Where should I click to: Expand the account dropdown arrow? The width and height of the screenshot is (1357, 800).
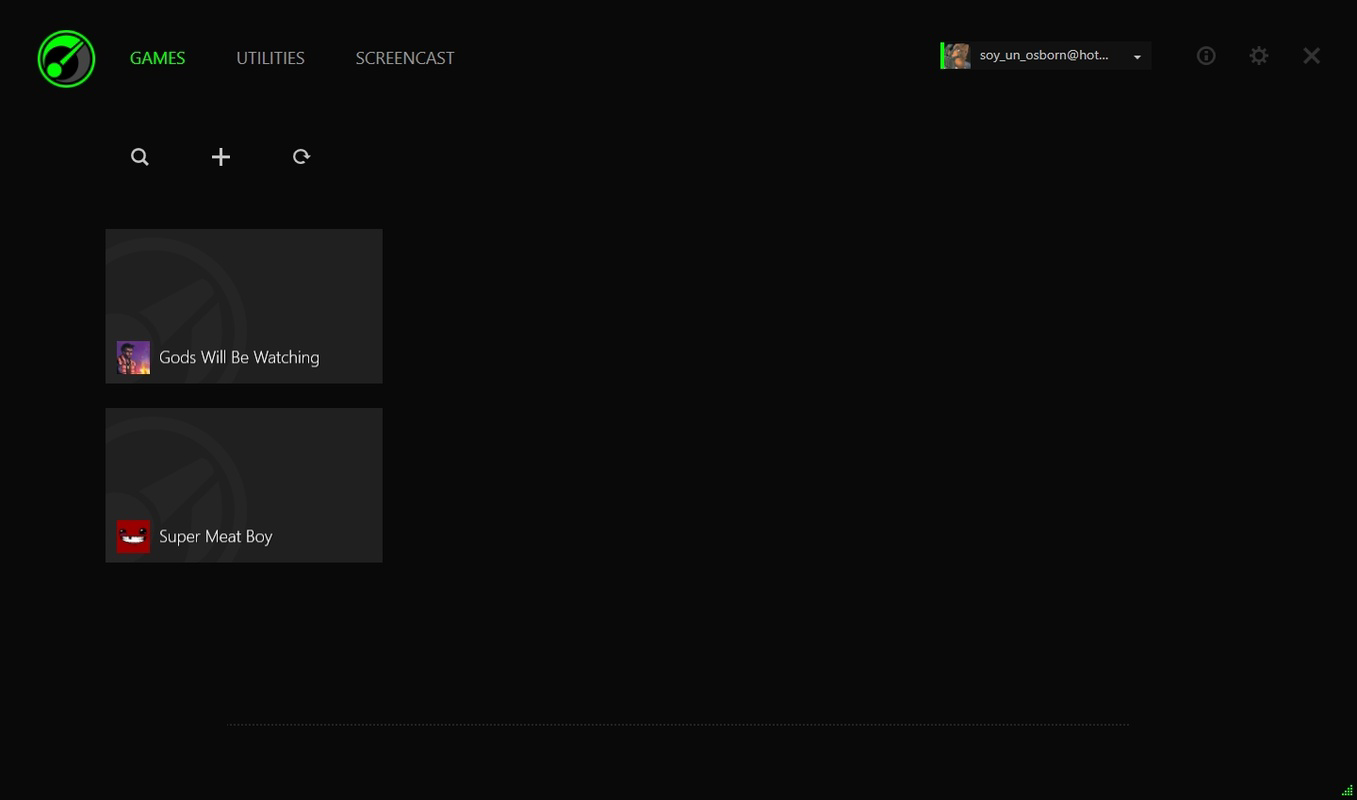[1137, 57]
